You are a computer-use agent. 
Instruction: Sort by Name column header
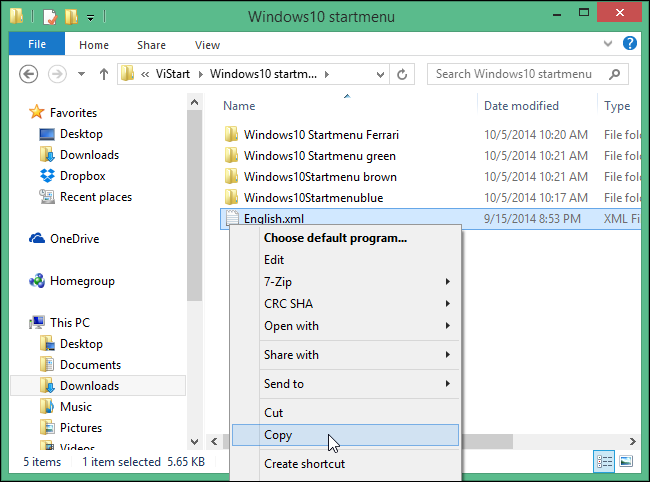pyautogui.click(x=239, y=106)
